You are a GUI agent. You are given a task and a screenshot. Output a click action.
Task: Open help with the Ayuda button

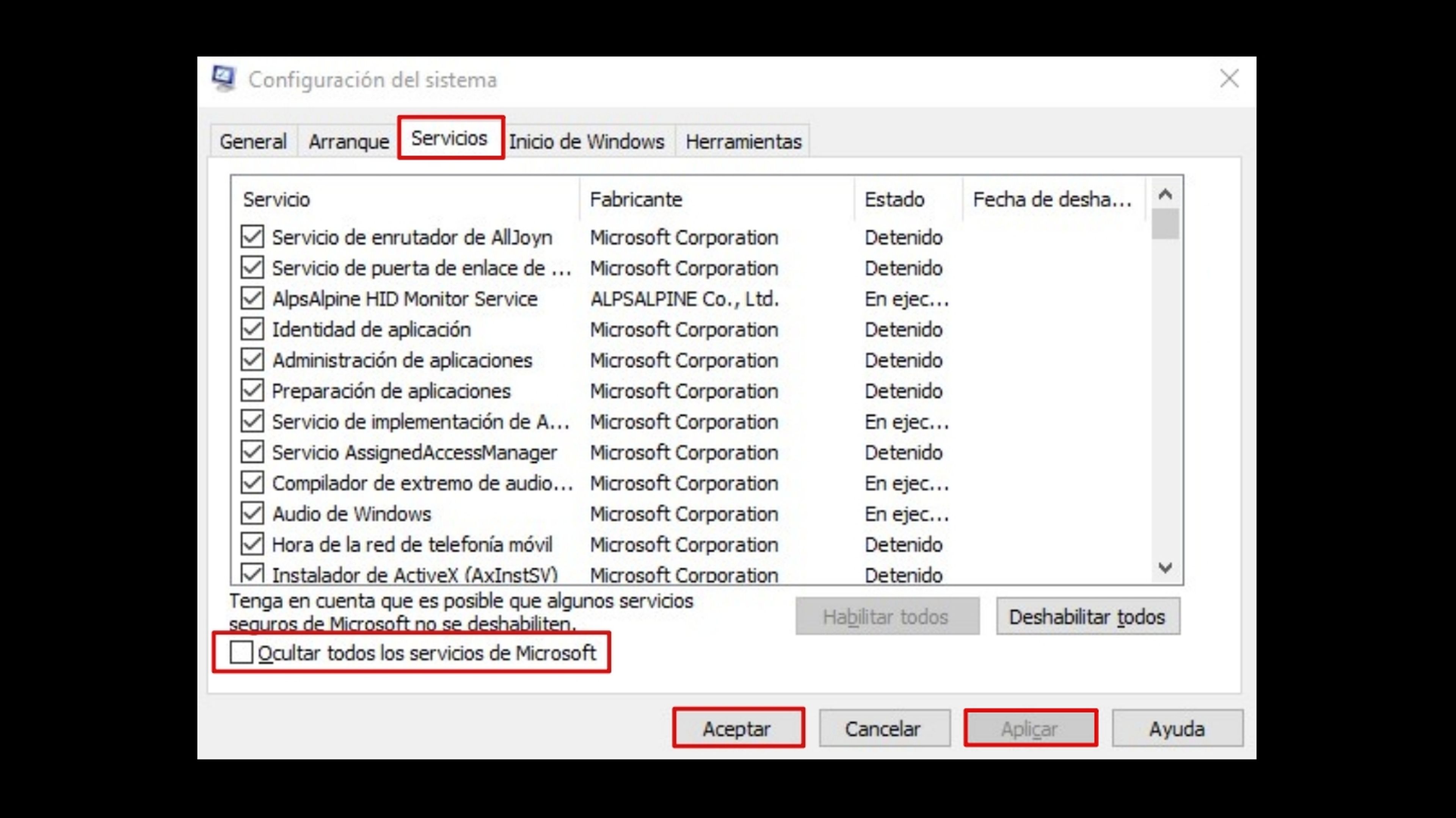(x=1177, y=728)
